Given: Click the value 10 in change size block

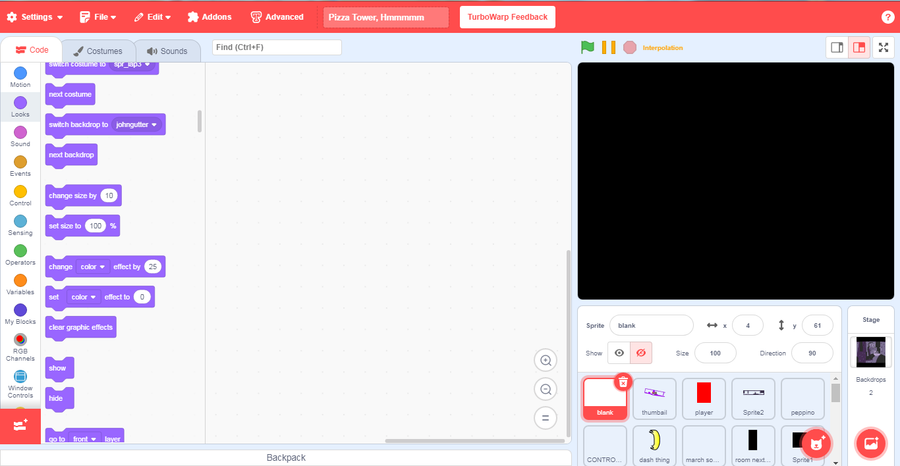Looking at the screenshot, I should [x=108, y=196].
